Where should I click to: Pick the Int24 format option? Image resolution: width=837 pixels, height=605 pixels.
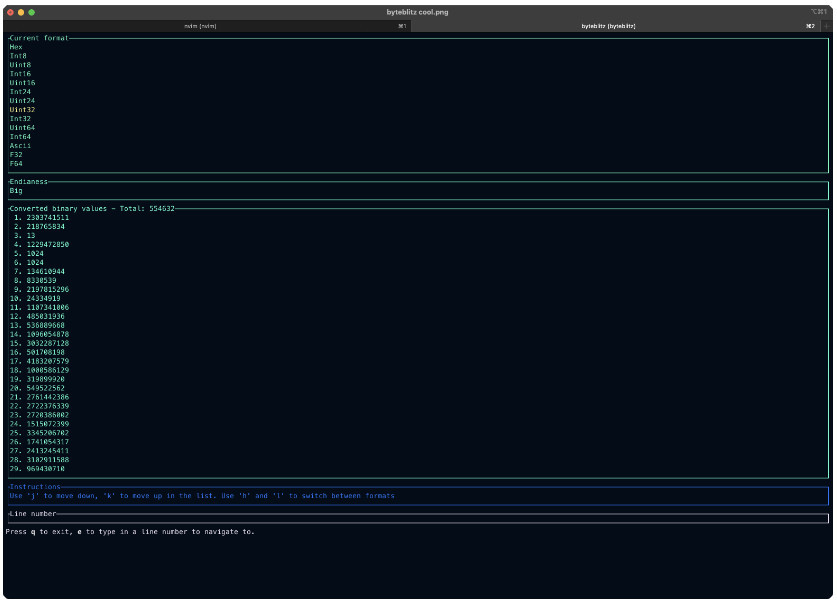(x=20, y=92)
